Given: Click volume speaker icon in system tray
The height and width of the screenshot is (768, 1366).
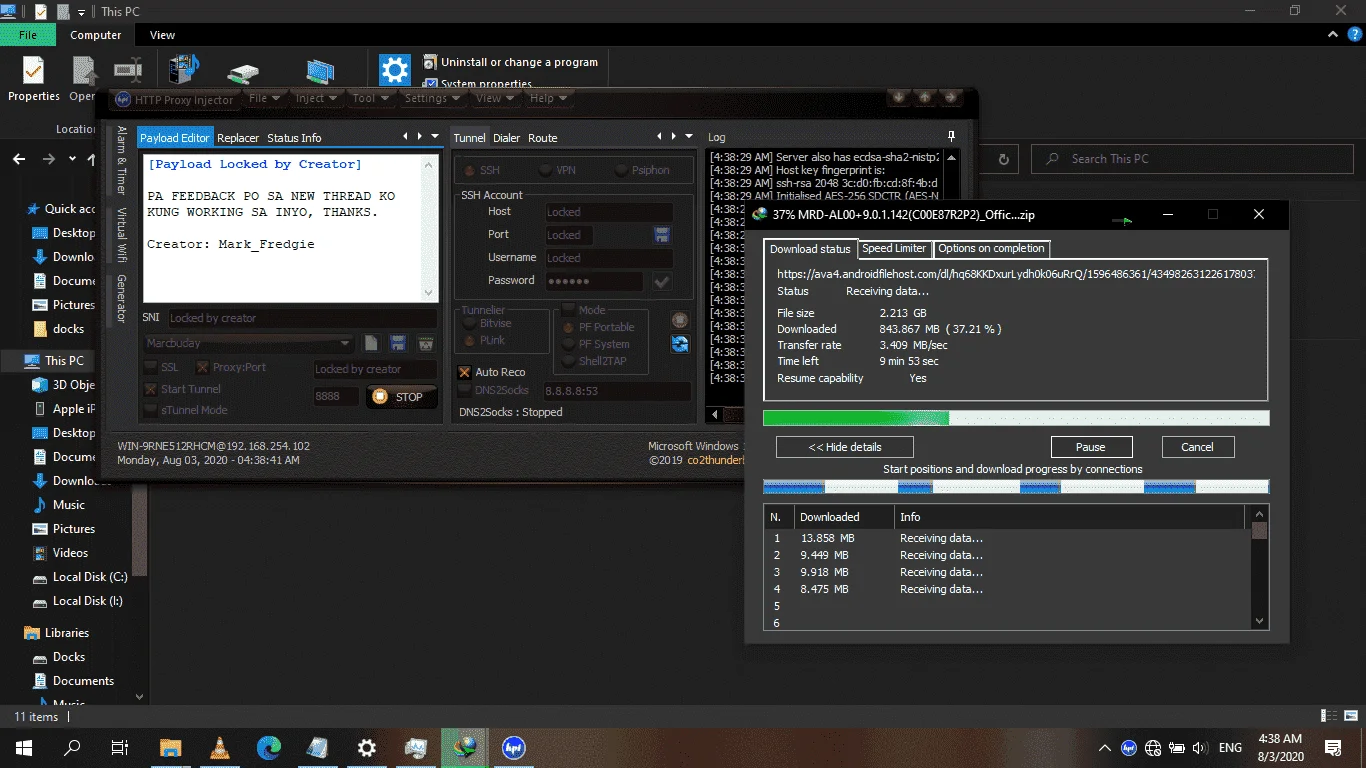Looking at the screenshot, I should 1199,747.
